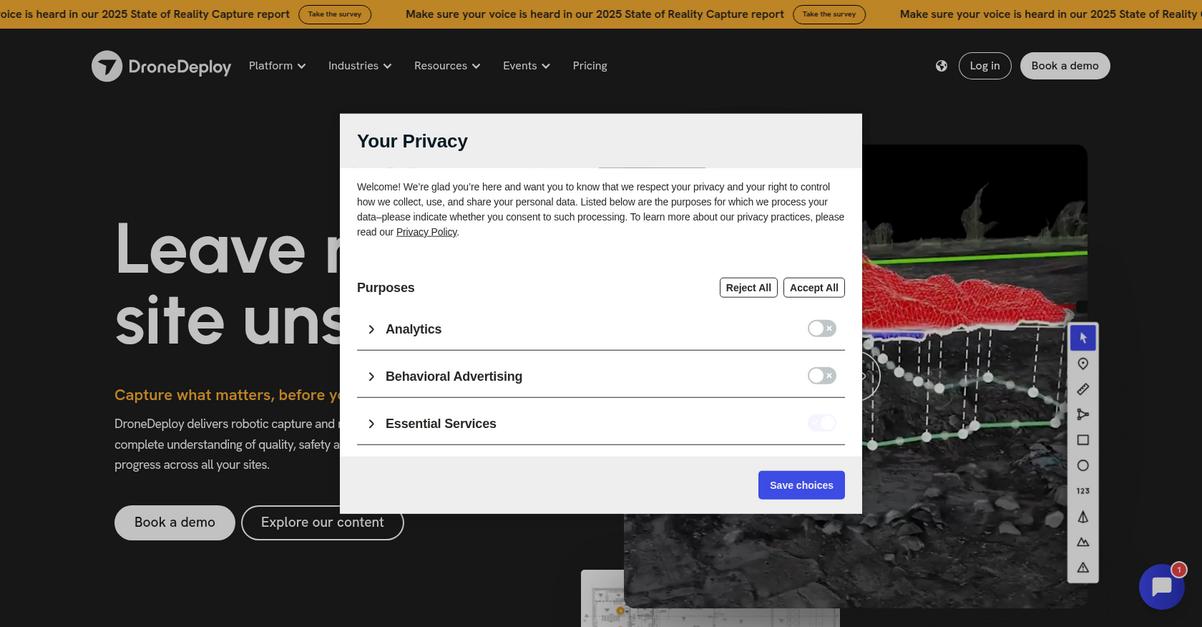Select the warning triangle issue tool
Image resolution: width=1202 pixels, height=627 pixels.
(1083, 567)
